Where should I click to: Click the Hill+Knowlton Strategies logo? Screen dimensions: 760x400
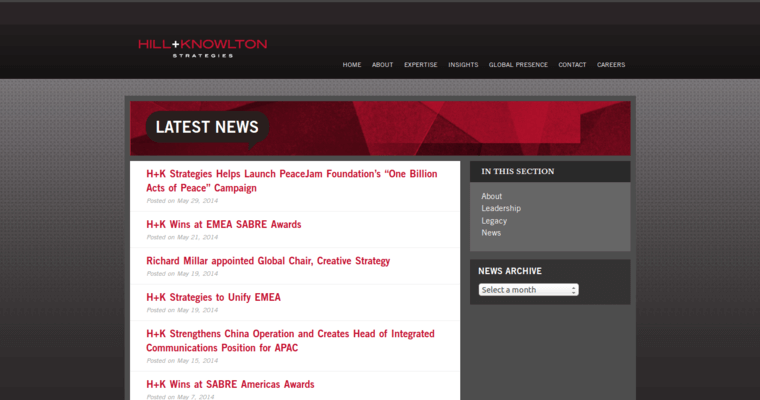[x=203, y=48]
